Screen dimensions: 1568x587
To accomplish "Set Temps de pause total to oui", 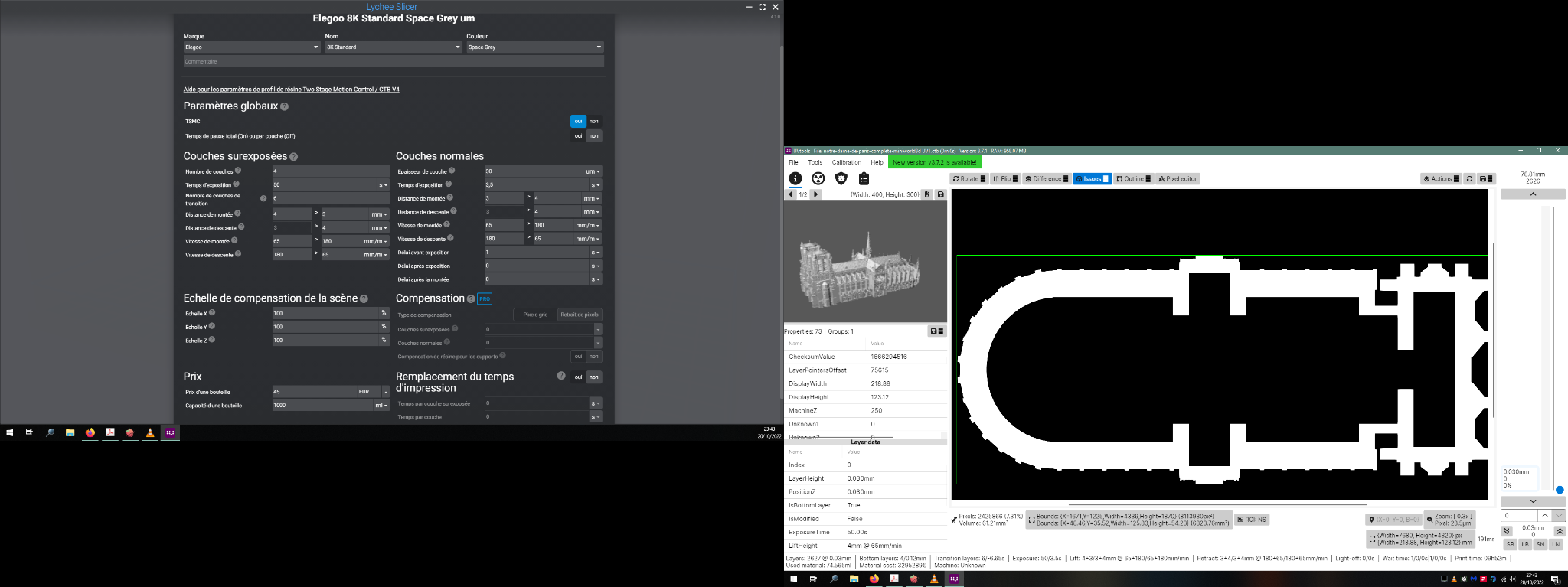I will pos(578,136).
